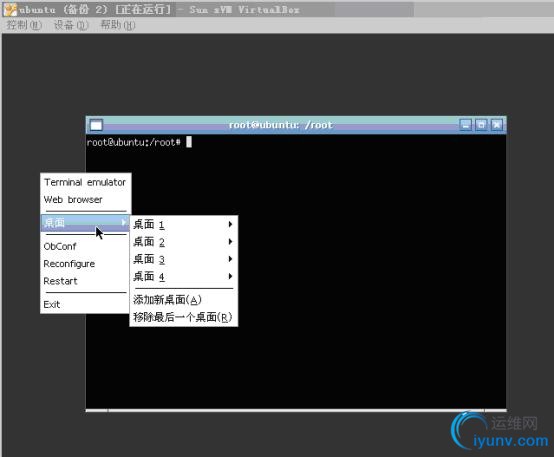This screenshot has height=457, width=554.
Task: Choose Restart in the Openbox menu
Action: pos(85,281)
